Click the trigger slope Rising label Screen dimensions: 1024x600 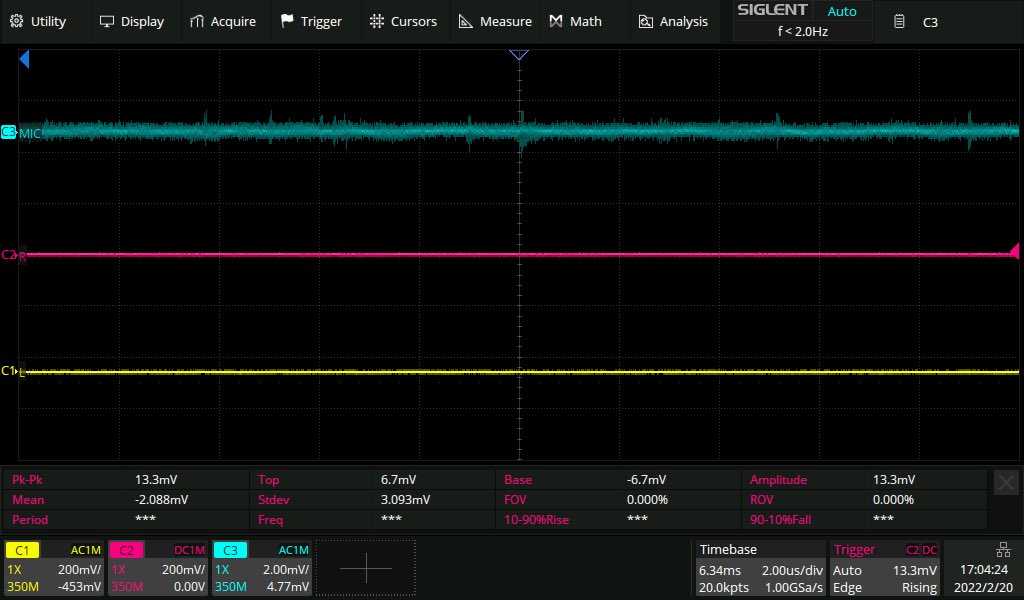tap(920, 587)
